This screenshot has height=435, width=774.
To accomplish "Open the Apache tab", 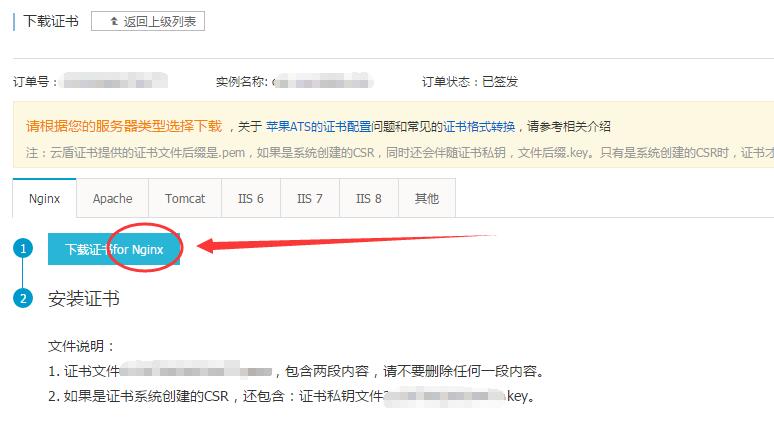I will pos(113,198).
